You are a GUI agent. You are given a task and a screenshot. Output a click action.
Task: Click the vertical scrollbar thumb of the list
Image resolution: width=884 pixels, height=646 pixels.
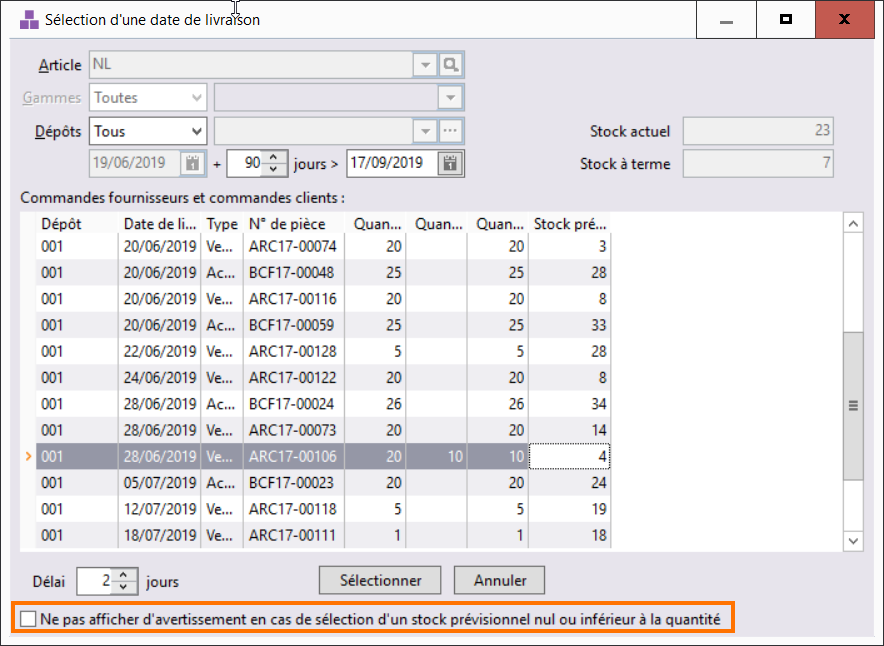click(853, 406)
